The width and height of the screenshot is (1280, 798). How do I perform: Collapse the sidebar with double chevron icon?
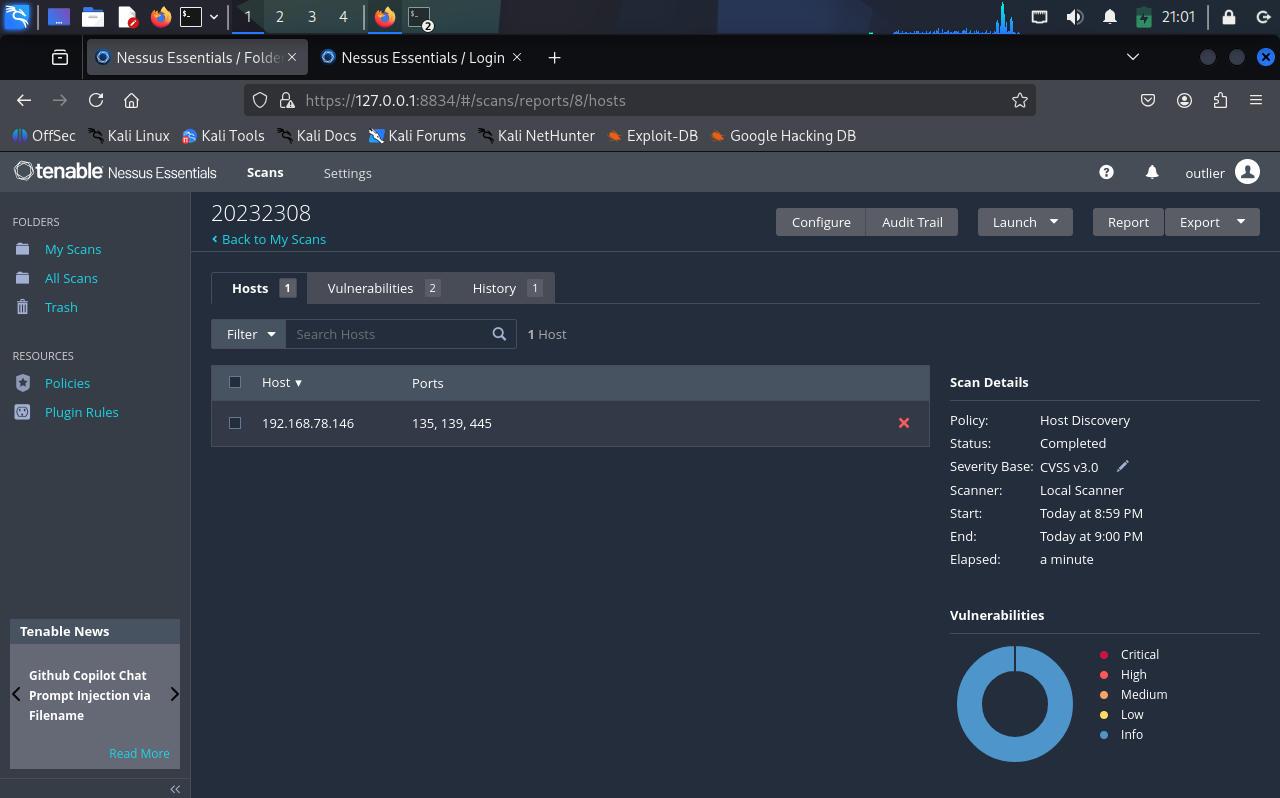175,789
